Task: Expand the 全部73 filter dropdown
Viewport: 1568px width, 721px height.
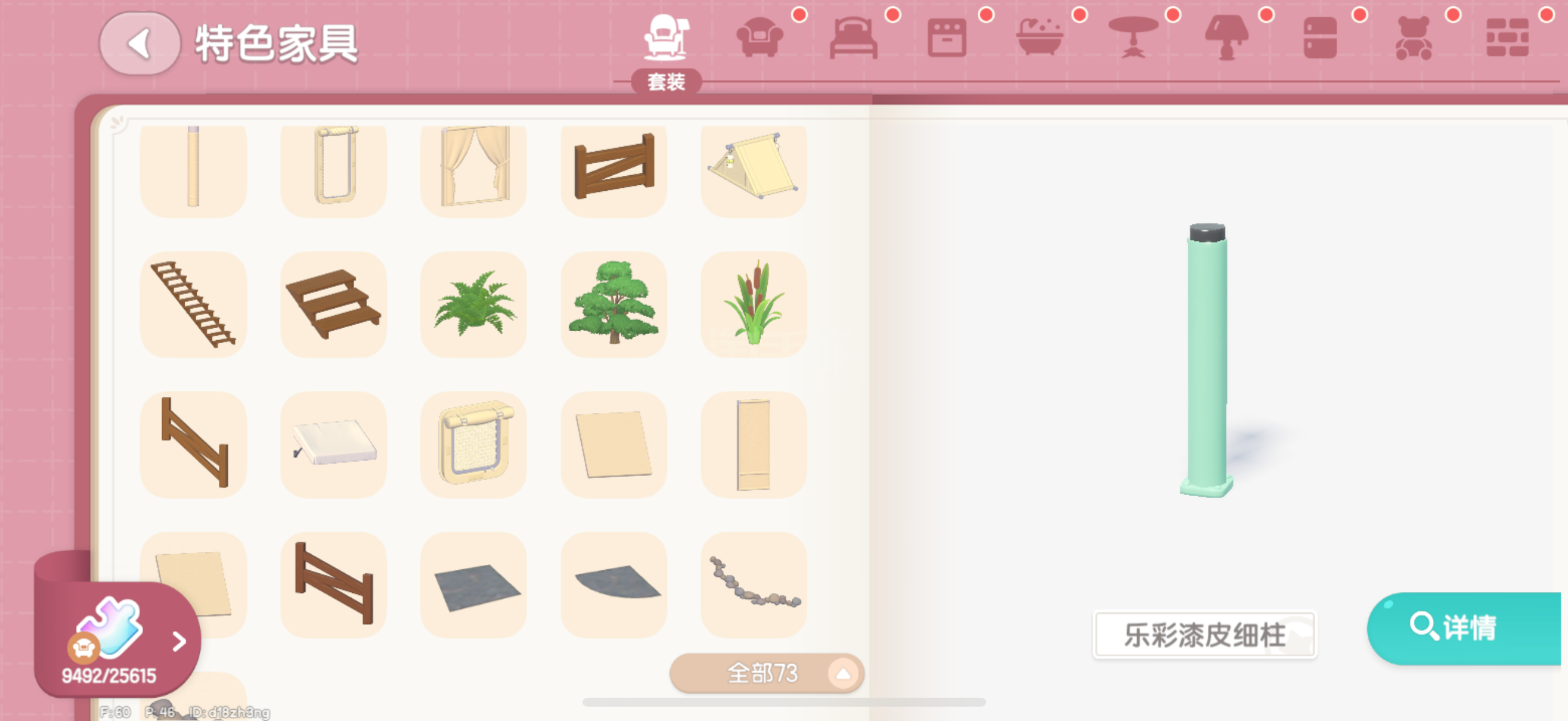Action: [766, 673]
